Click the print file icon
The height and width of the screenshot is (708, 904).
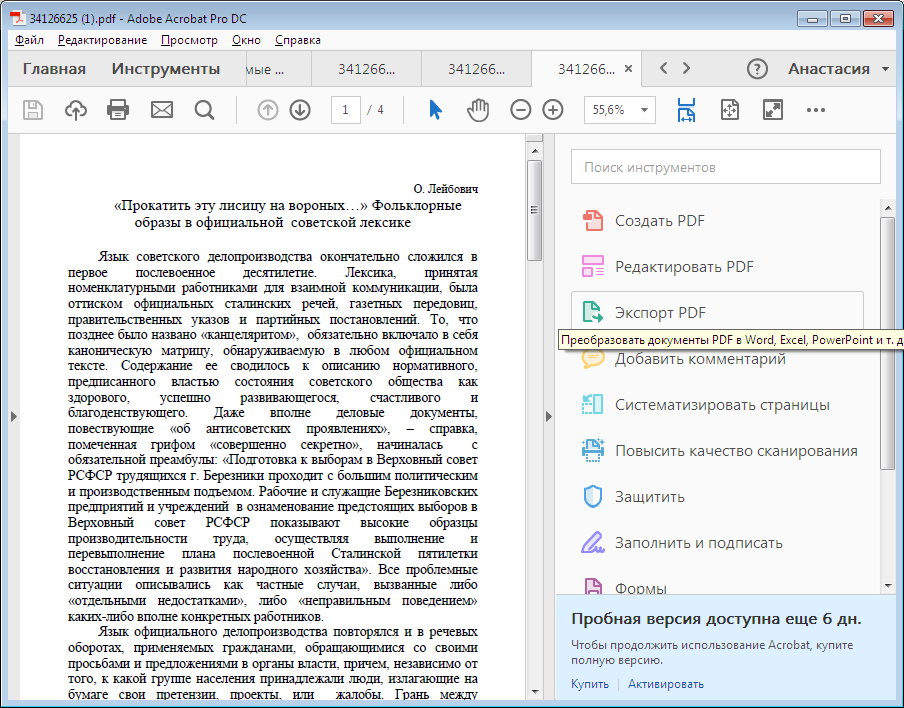[118, 110]
